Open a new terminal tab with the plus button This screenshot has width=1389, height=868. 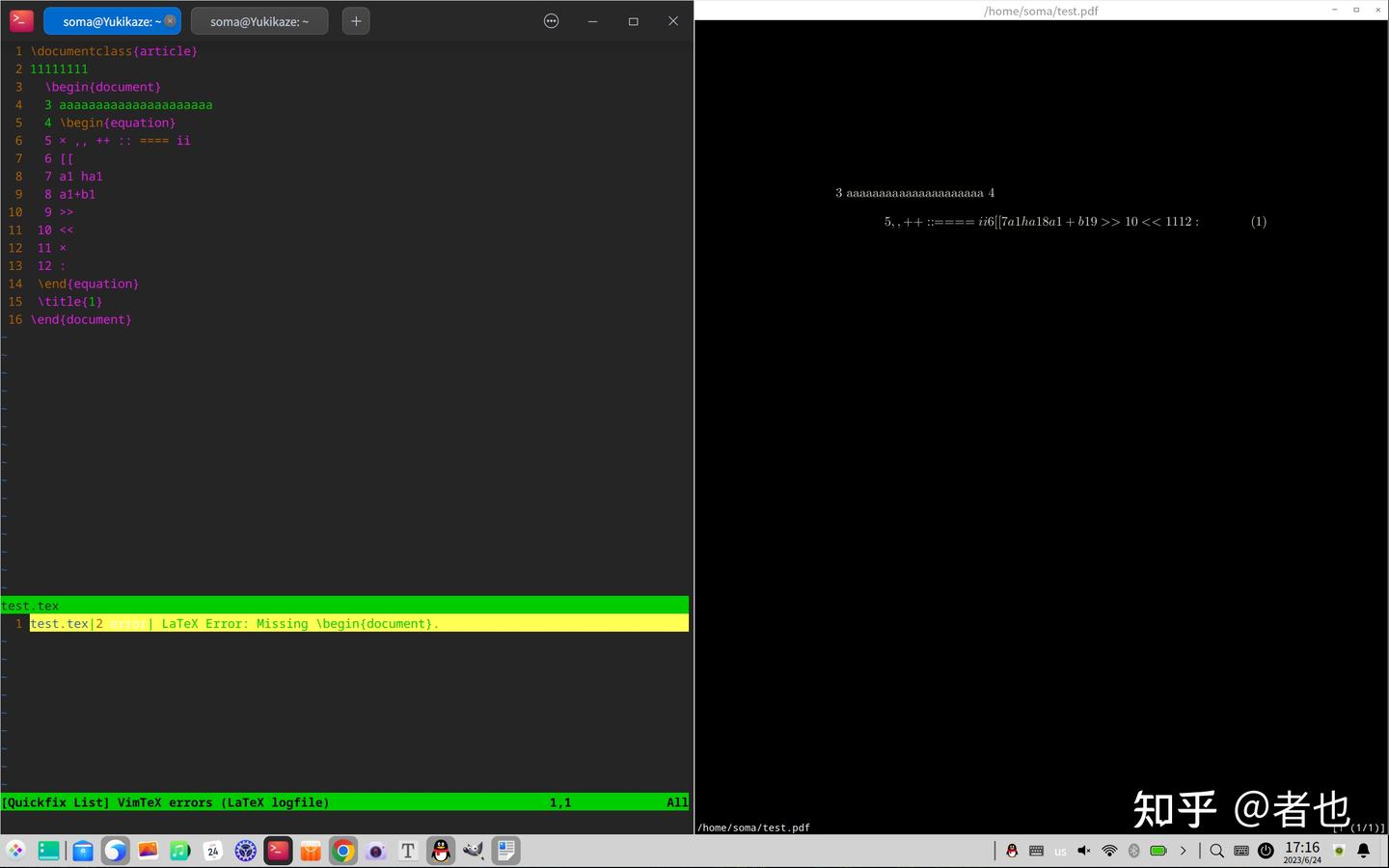point(356,21)
